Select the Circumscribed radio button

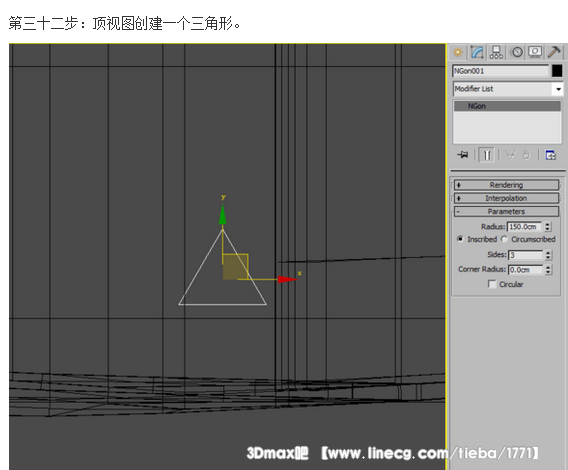click(x=504, y=239)
